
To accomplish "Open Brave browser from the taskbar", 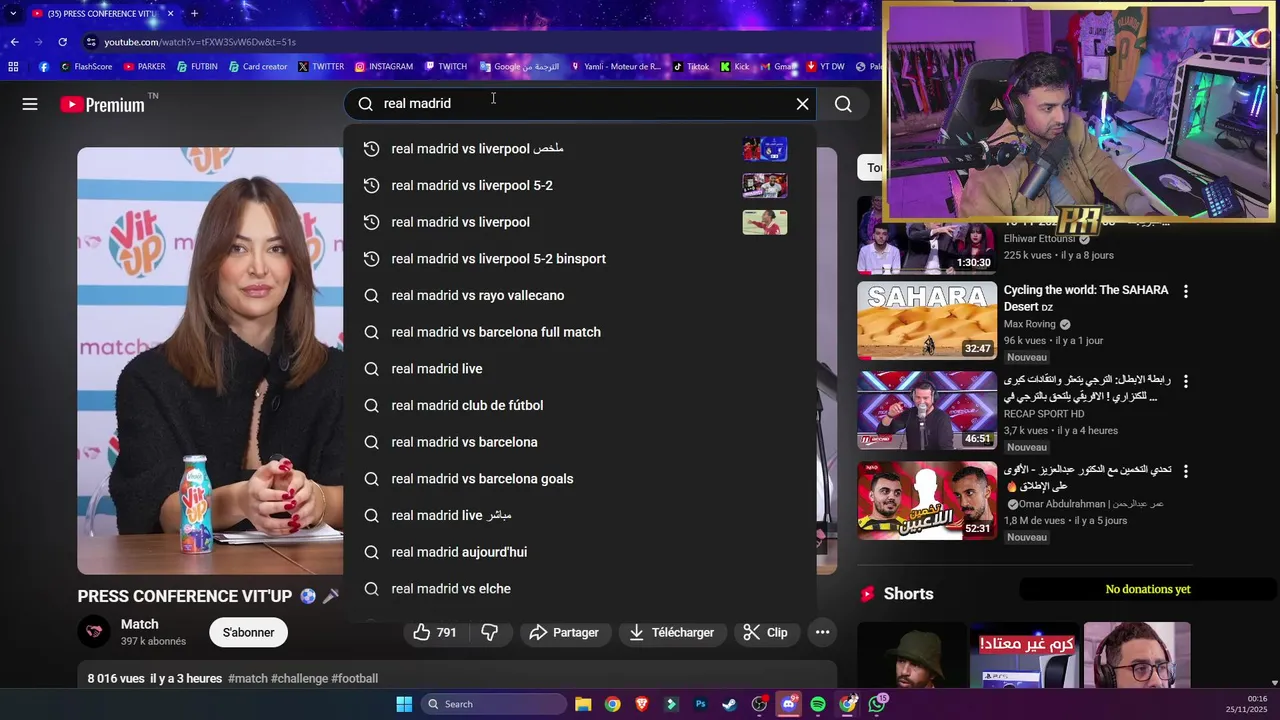I will 642,704.
